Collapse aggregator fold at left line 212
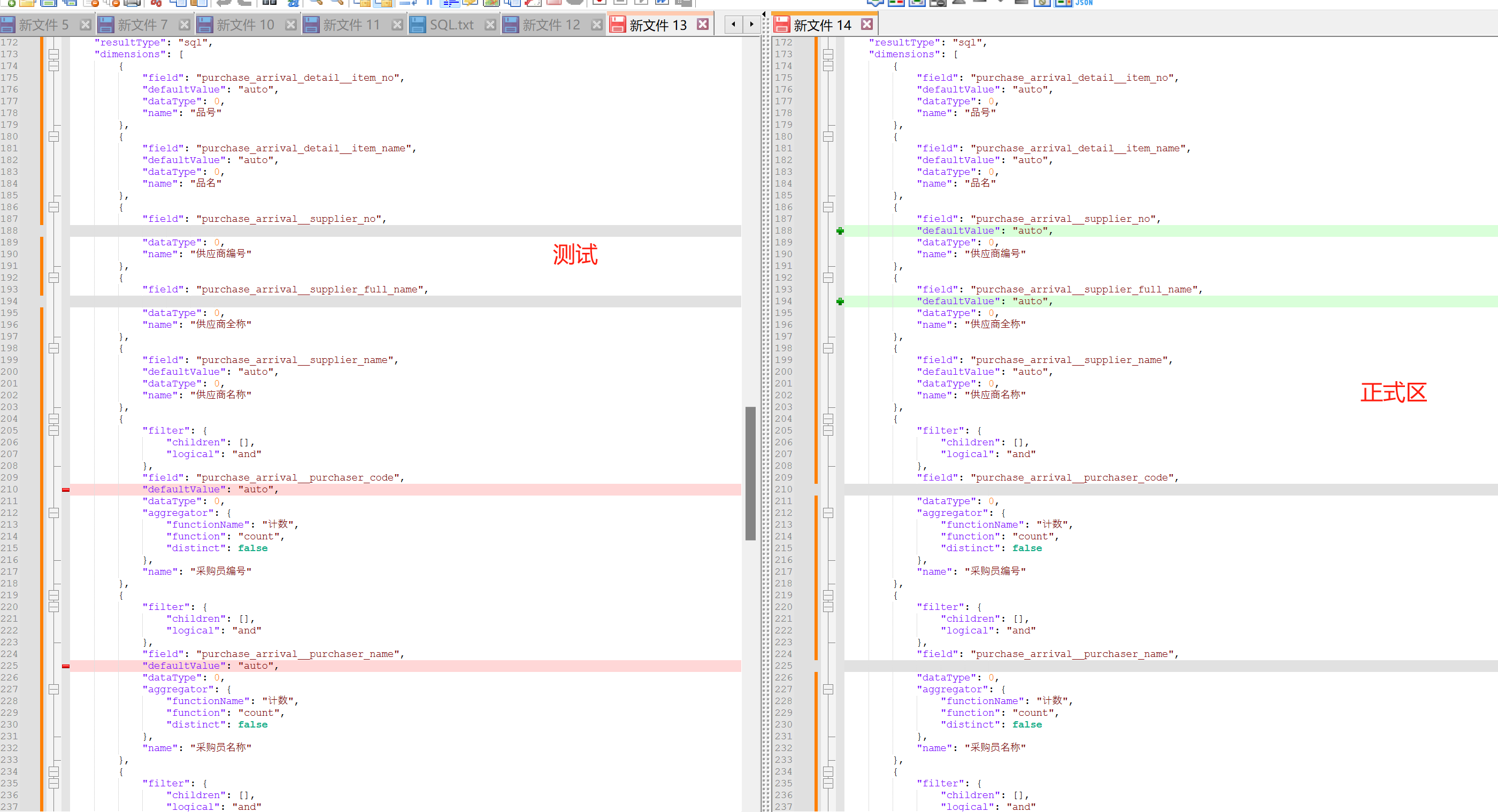The width and height of the screenshot is (1498, 812). (x=54, y=513)
